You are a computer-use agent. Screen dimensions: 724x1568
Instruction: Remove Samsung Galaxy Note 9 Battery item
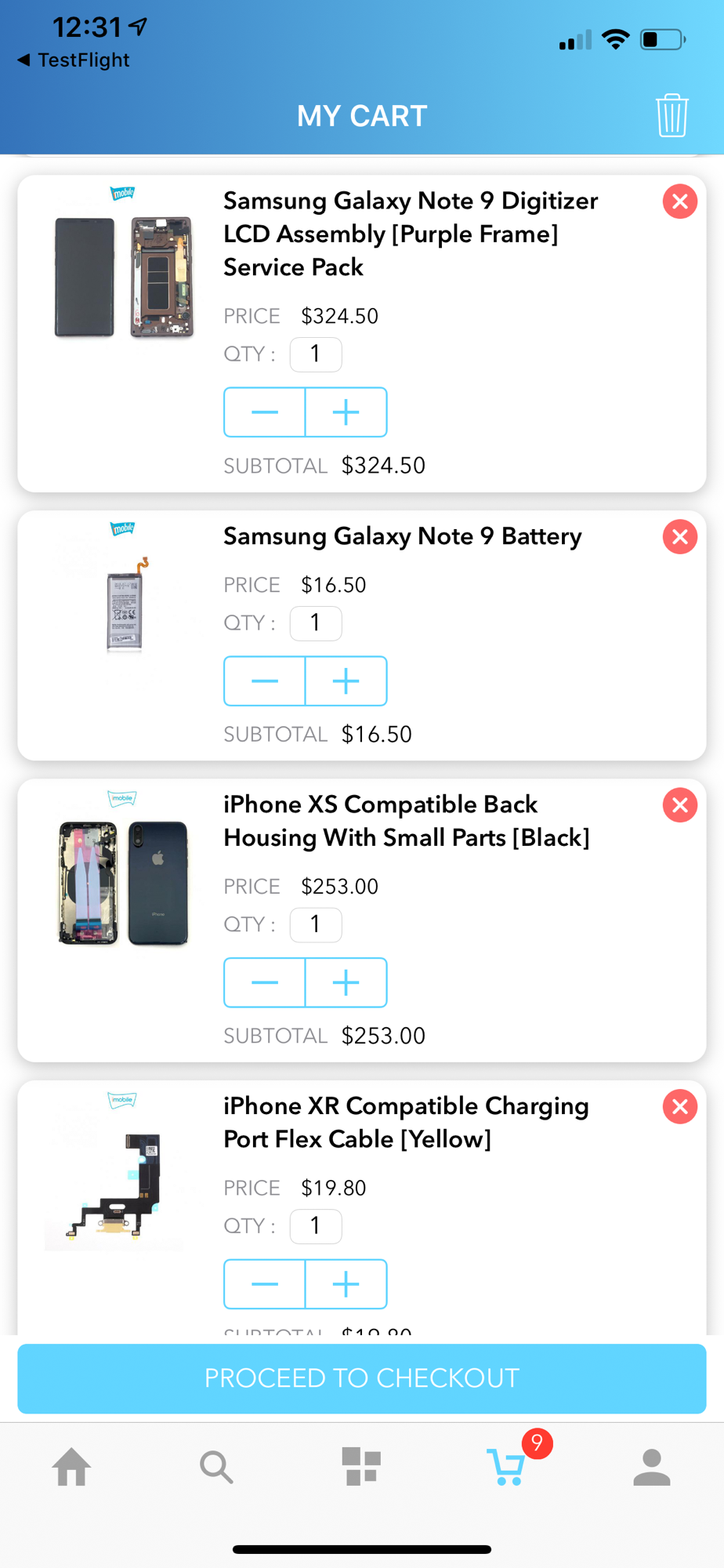679,537
